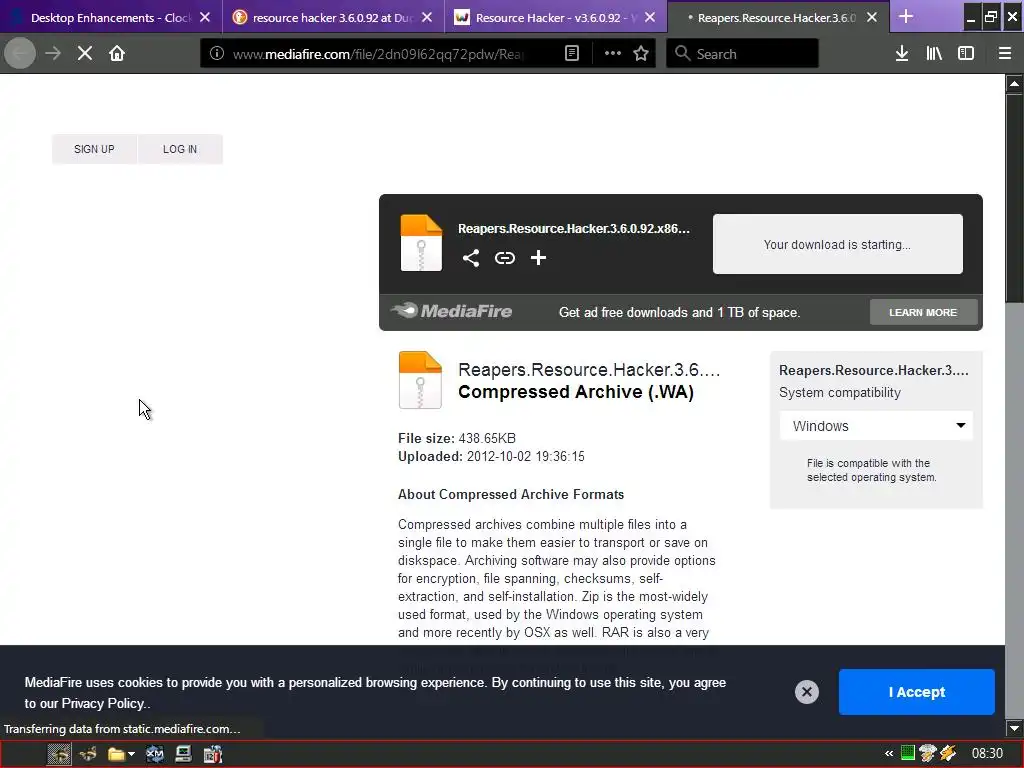Click the 'Your download is starting...' button
Image resolution: width=1024 pixels, height=768 pixels.
[837, 244]
